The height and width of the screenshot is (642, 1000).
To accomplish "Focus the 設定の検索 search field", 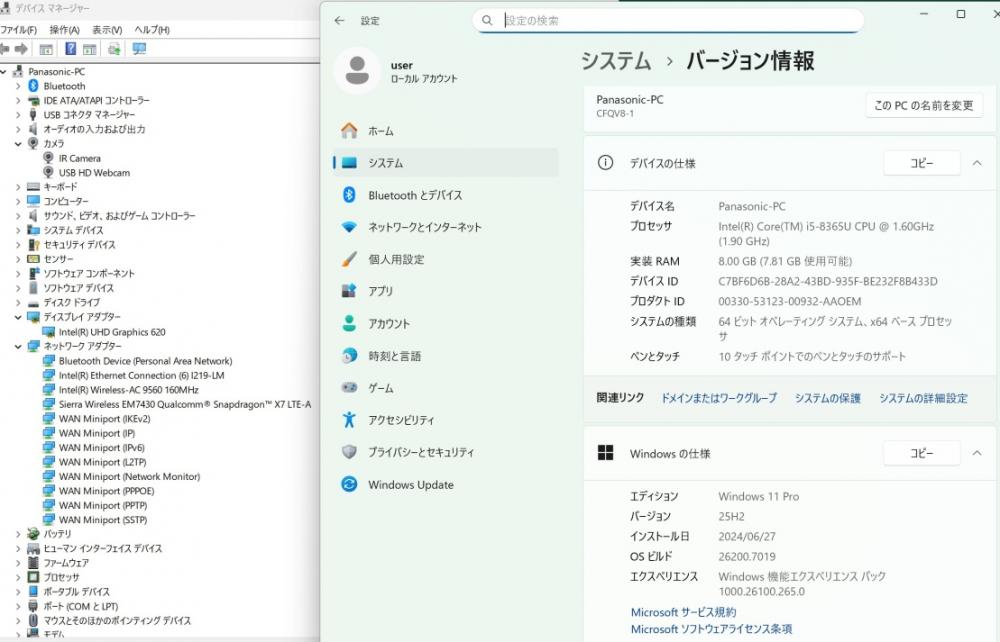I will (x=668, y=20).
